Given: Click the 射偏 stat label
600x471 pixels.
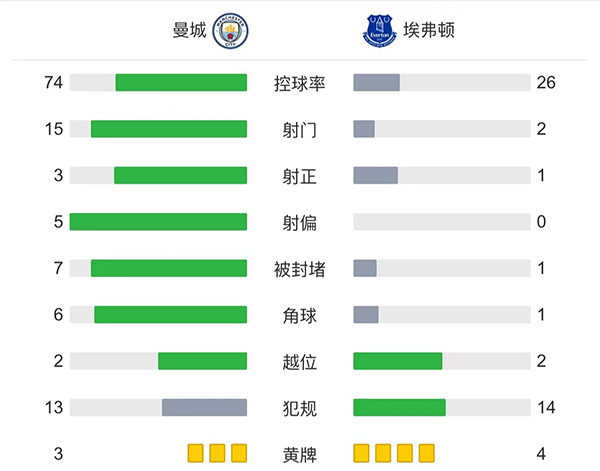Looking at the screenshot, I should [x=300, y=222].
